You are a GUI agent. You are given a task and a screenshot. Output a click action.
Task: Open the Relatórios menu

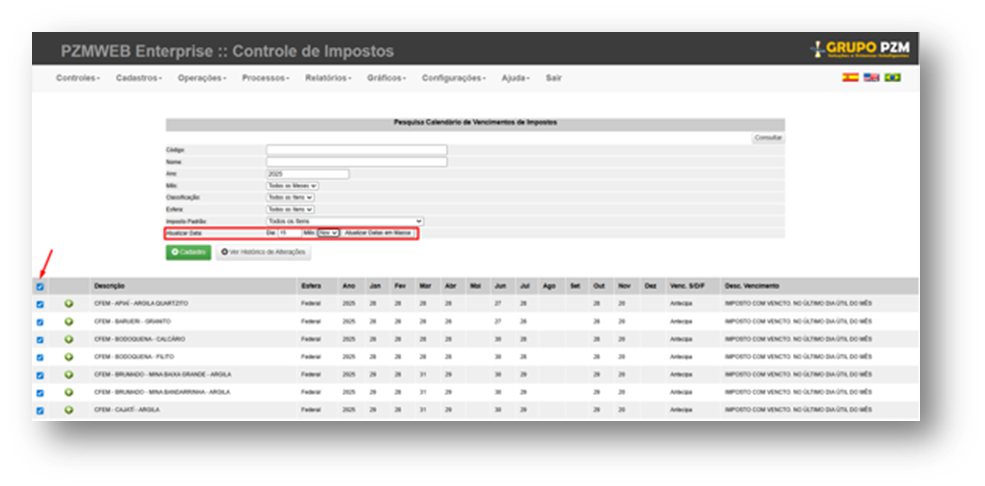pos(327,78)
